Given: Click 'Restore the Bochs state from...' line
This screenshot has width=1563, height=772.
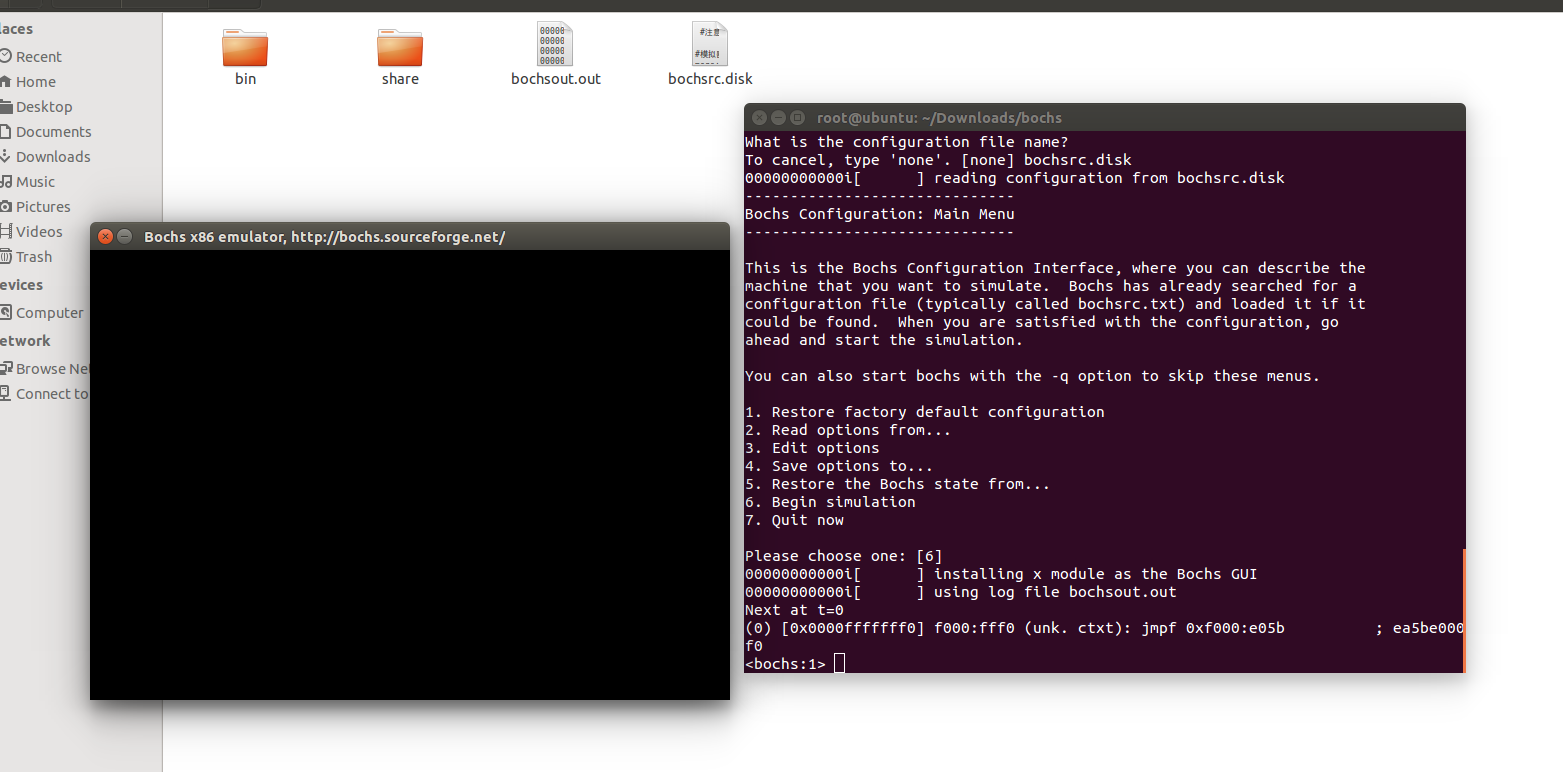Looking at the screenshot, I should [898, 484].
